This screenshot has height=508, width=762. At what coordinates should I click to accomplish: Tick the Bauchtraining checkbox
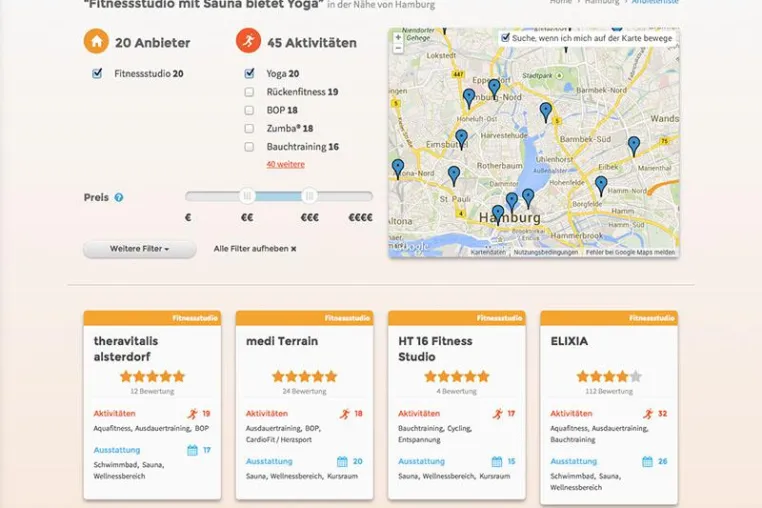(x=249, y=147)
